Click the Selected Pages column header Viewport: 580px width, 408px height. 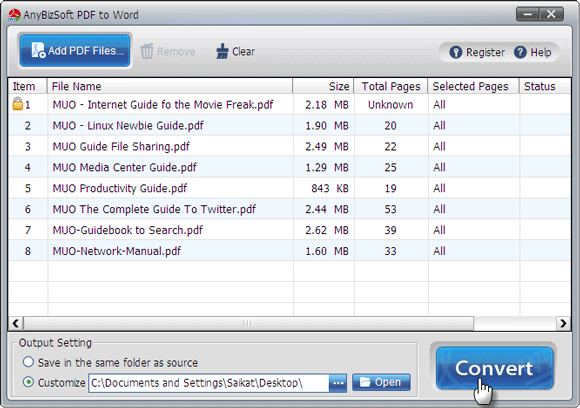[x=473, y=86]
